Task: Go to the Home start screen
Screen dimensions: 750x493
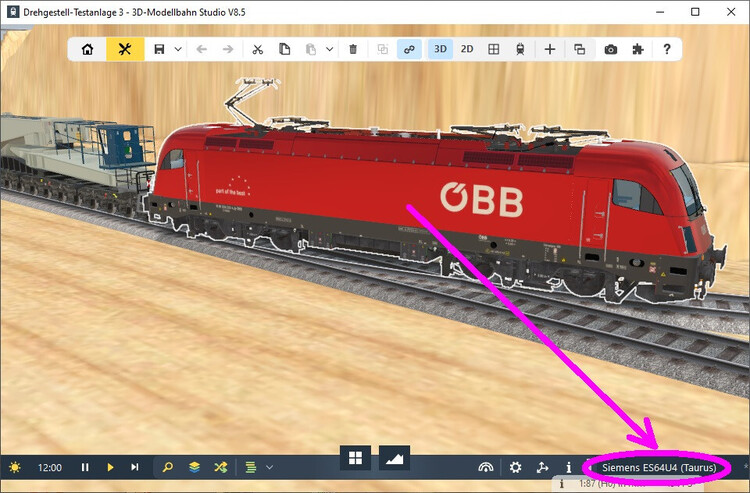Action: tap(88, 49)
